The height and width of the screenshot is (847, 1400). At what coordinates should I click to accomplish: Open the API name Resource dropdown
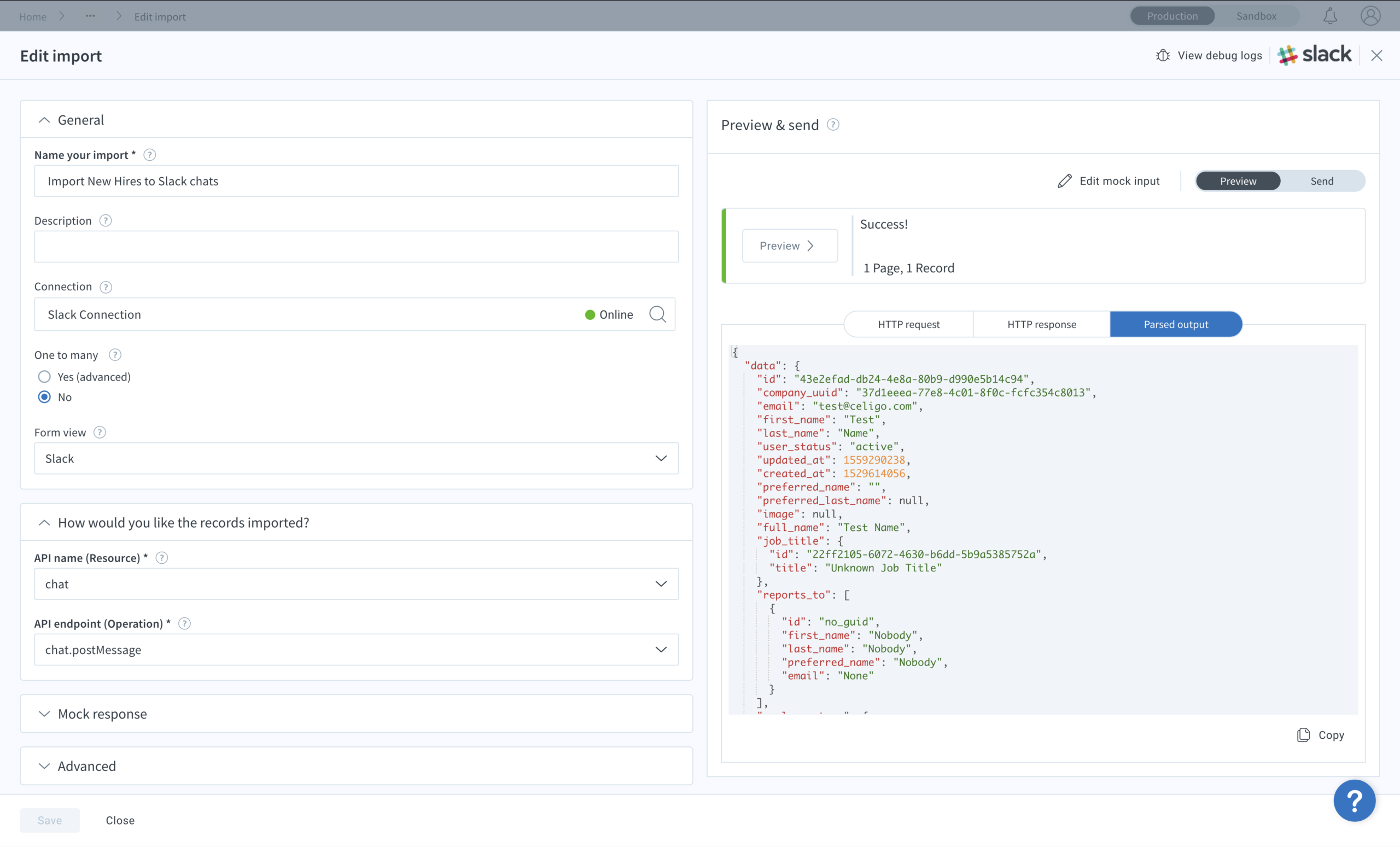(356, 583)
